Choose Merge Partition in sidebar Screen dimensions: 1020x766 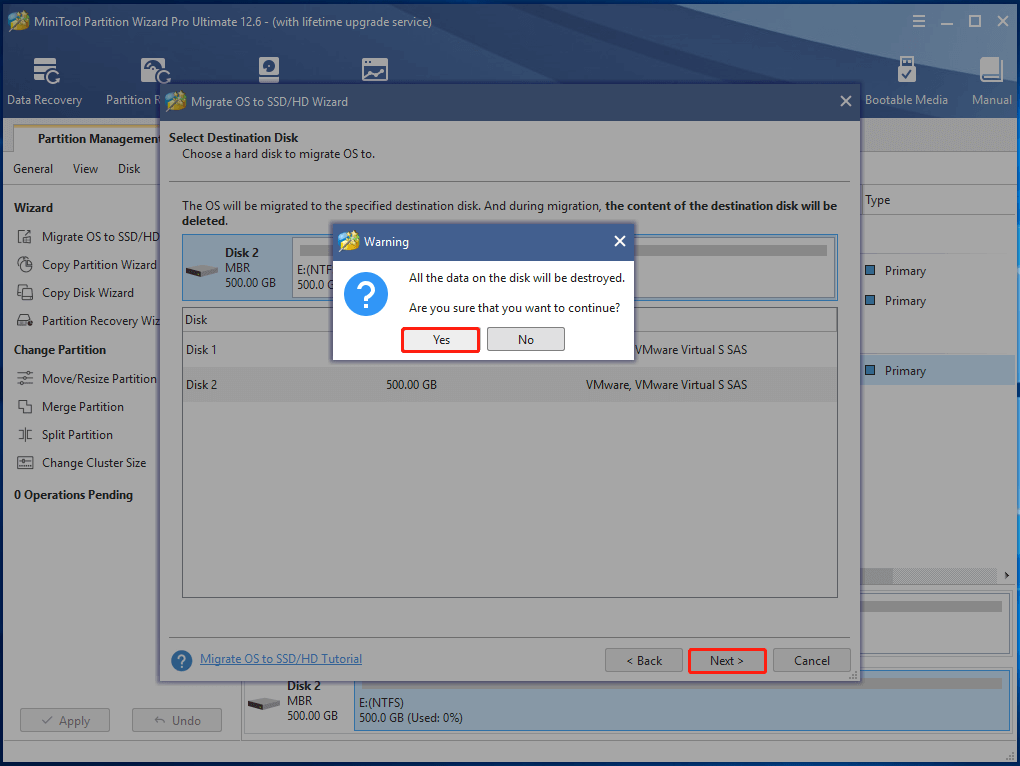pos(70,406)
